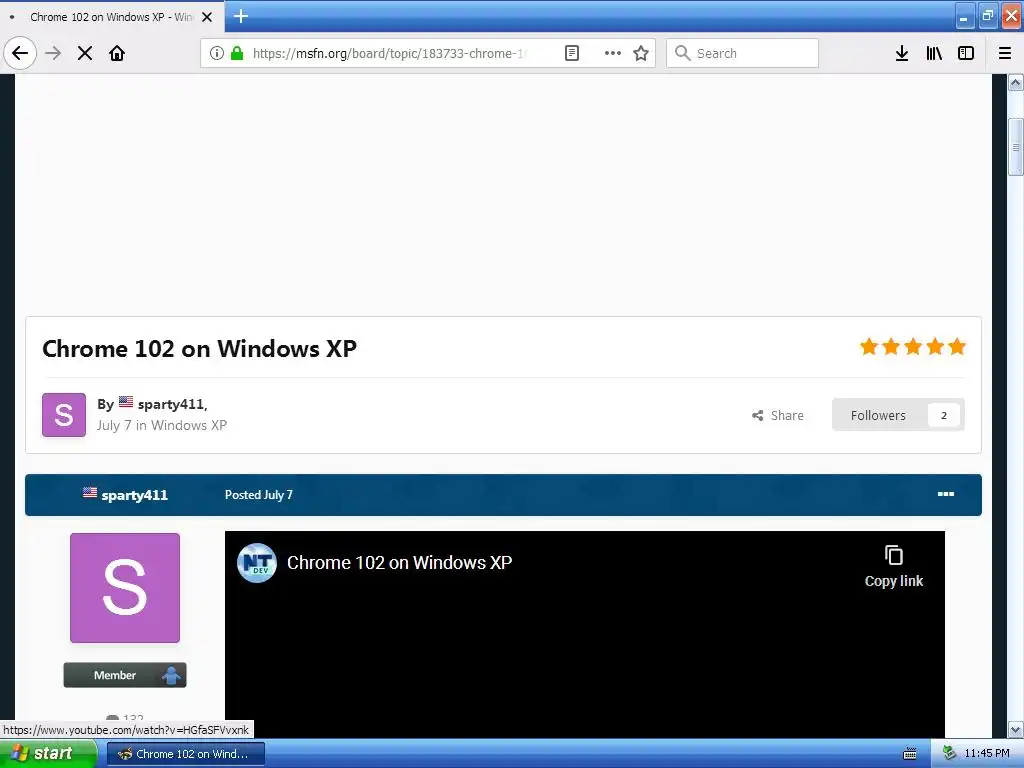Bookmark this page with the star

tap(641, 53)
